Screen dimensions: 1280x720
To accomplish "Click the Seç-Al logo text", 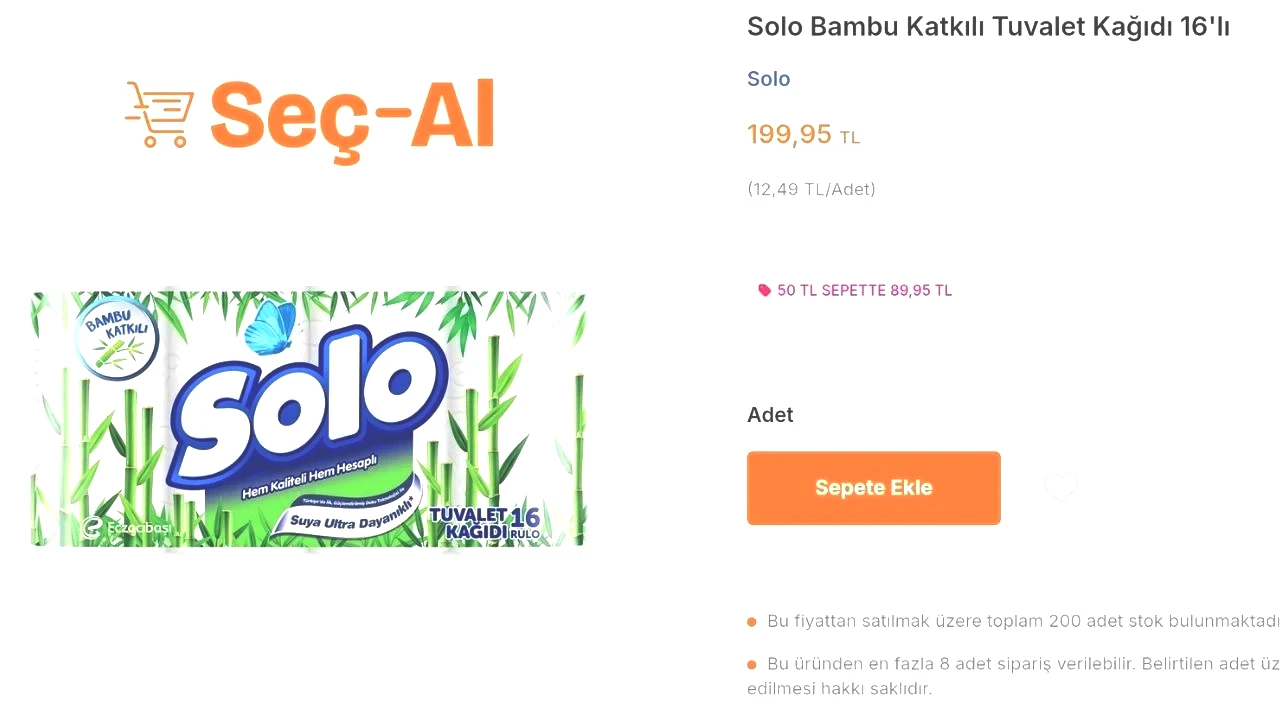I will click(352, 116).
